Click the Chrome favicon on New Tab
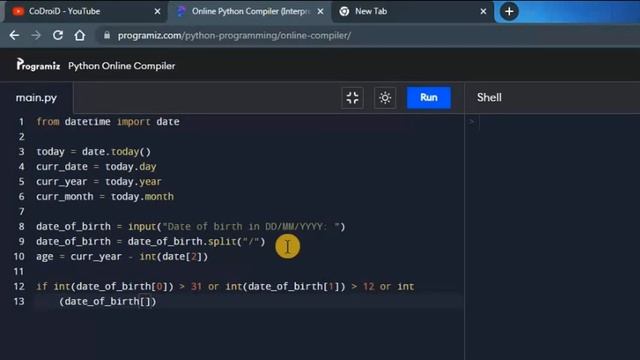 pos(344,11)
